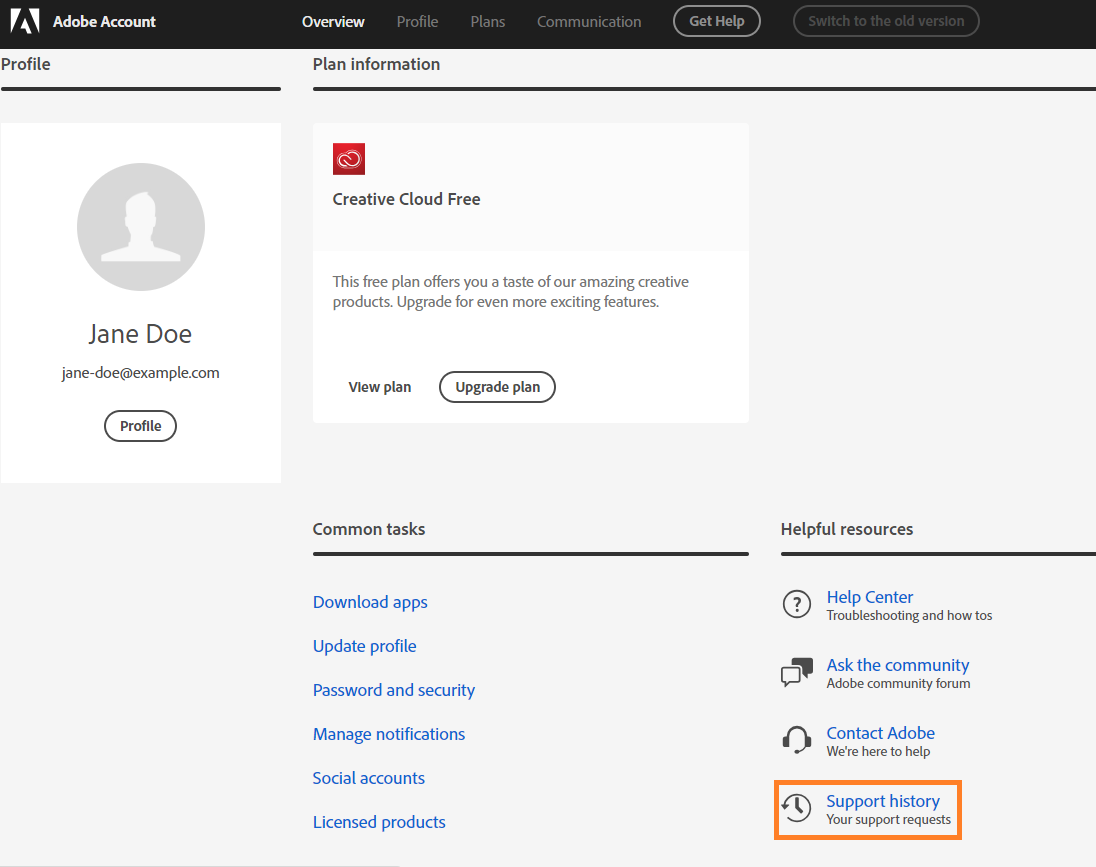
Task: Open Password and security link
Action: click(x=394, y=690)
